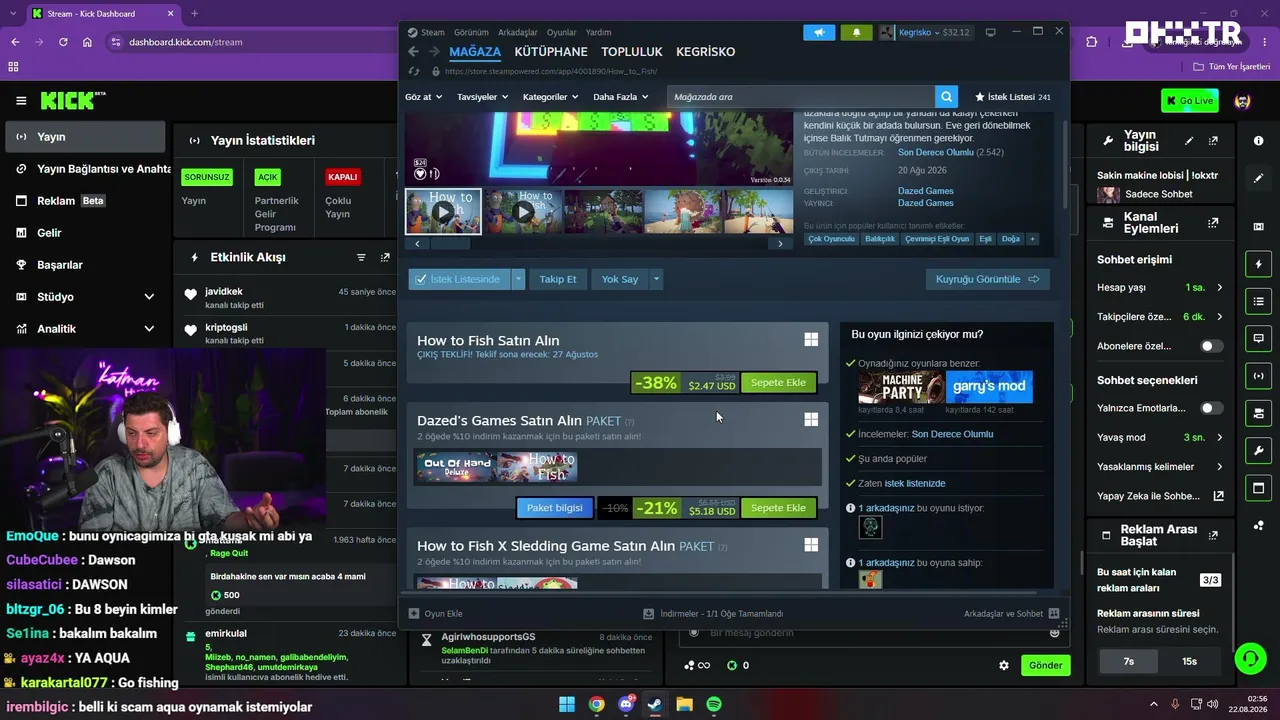This screenshot has height=720, width=1280.
Task: Open Tavsiyeler dropdown in Steam store
Action: click(482, 97)
